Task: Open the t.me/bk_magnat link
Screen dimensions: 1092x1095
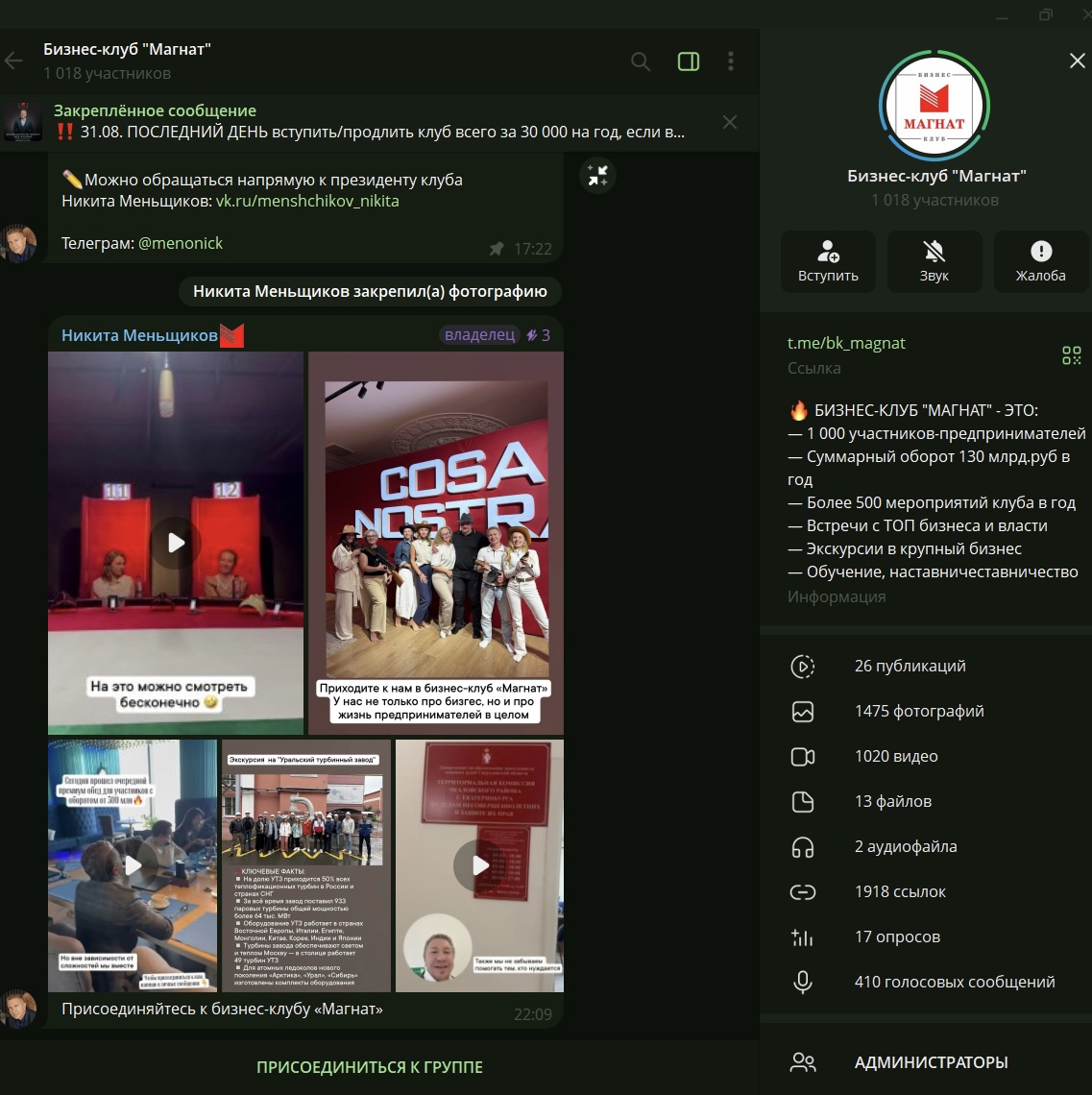Action: coord(846,343)
